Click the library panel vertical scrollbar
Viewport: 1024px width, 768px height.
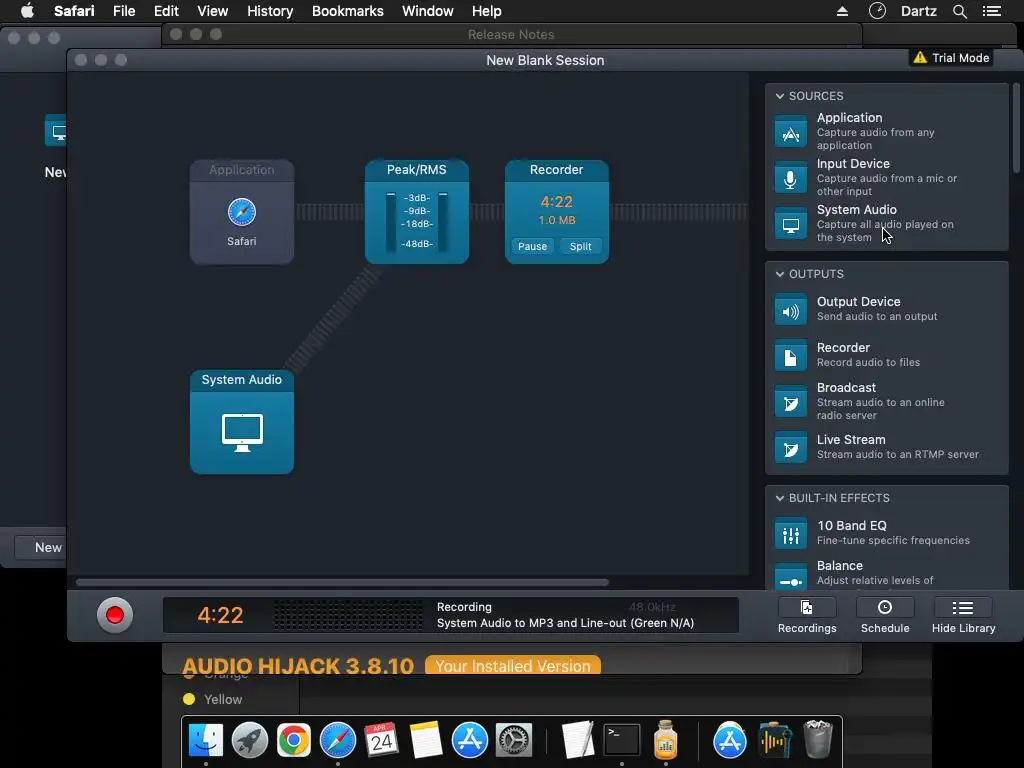1016,128
